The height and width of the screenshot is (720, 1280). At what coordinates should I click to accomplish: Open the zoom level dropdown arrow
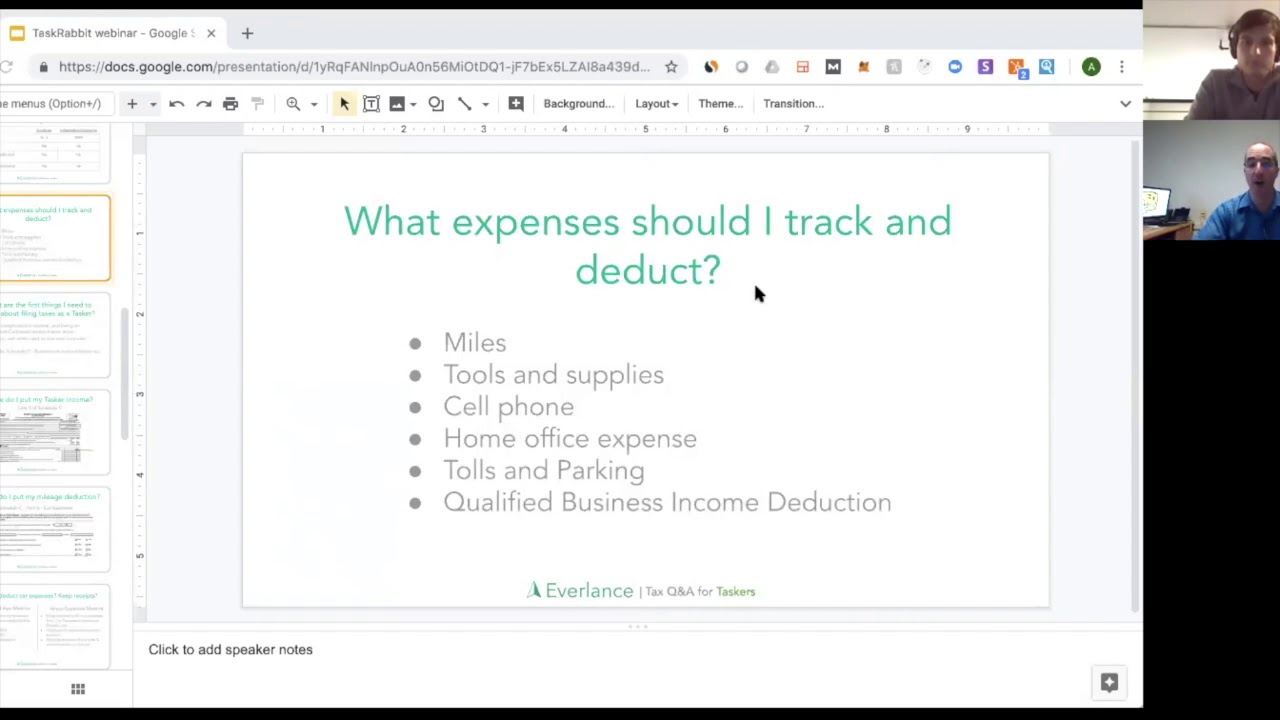(313, 104)
